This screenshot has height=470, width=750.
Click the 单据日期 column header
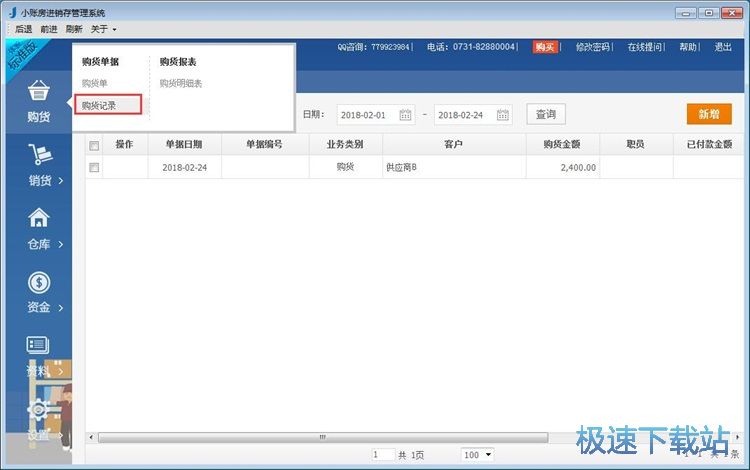click(184, 144)
